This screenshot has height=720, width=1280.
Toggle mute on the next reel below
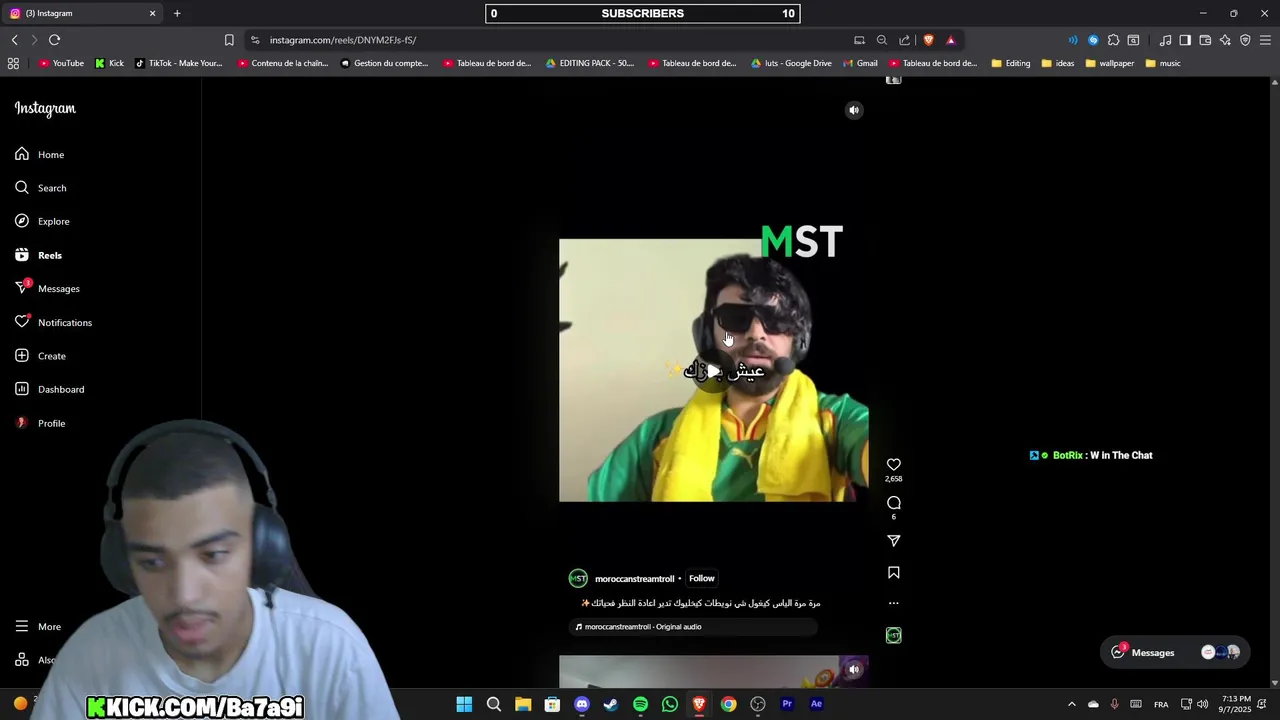[x=854, y=670]
